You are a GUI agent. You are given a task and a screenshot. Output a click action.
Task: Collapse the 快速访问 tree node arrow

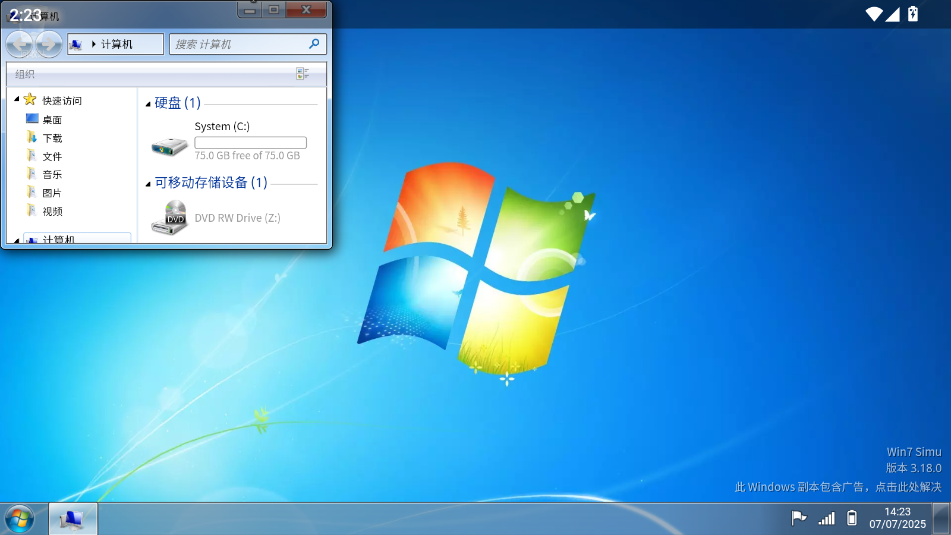point(17,99)
